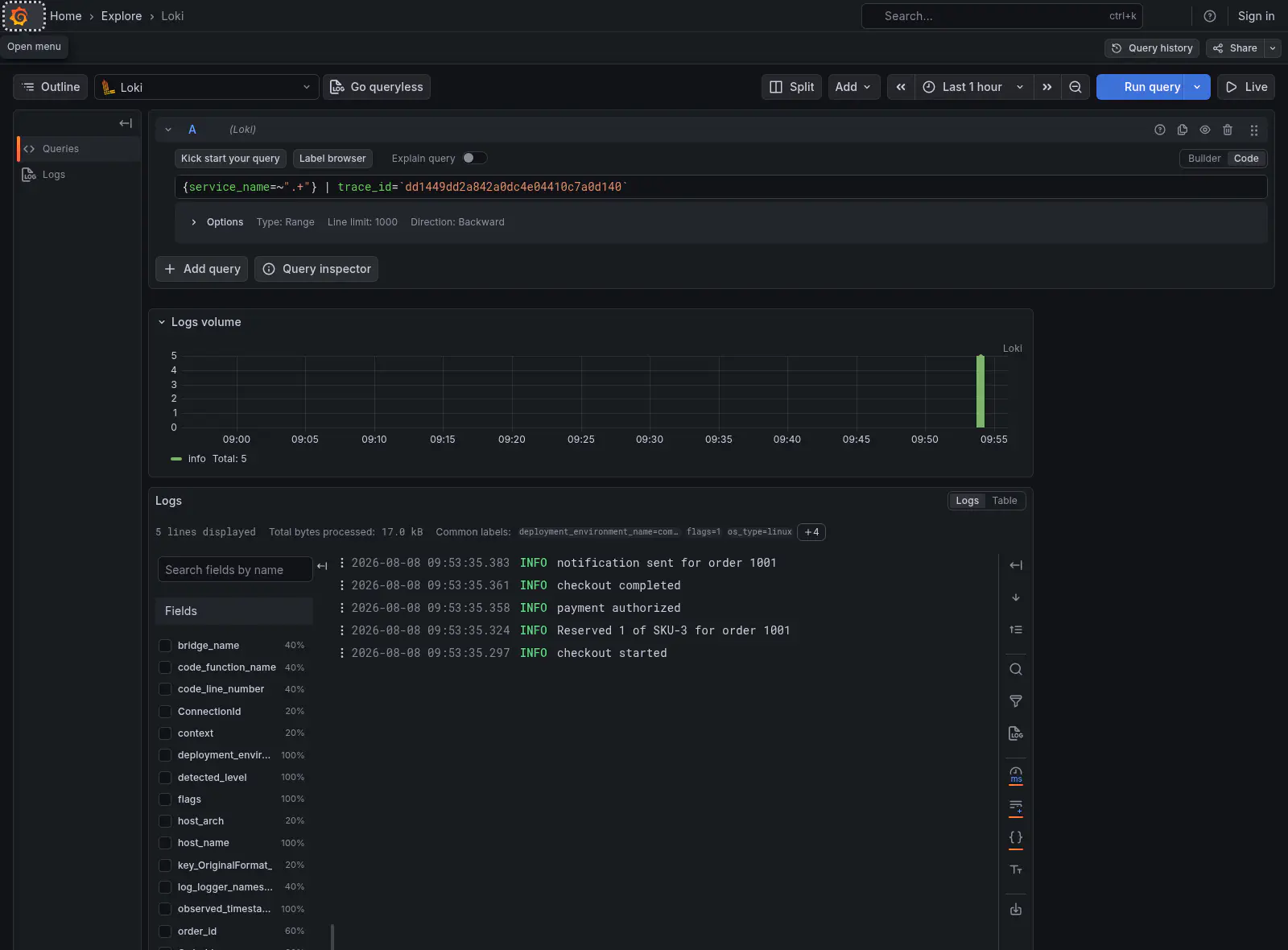The image size is (1288, 950).
Task: Click the Run query button
Action: coord(1141,87)
